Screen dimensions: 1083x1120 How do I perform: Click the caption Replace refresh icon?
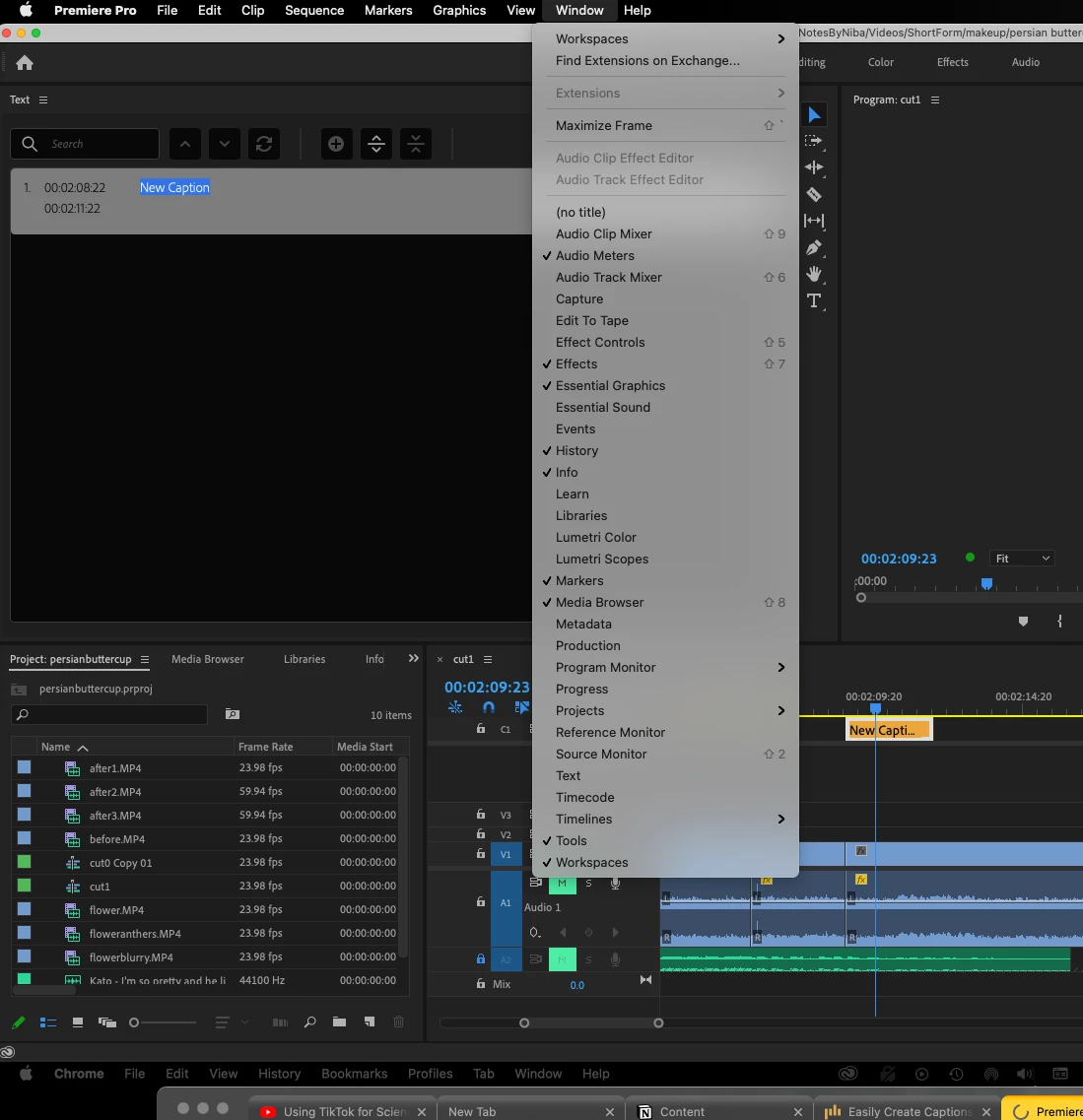(264, 144)
